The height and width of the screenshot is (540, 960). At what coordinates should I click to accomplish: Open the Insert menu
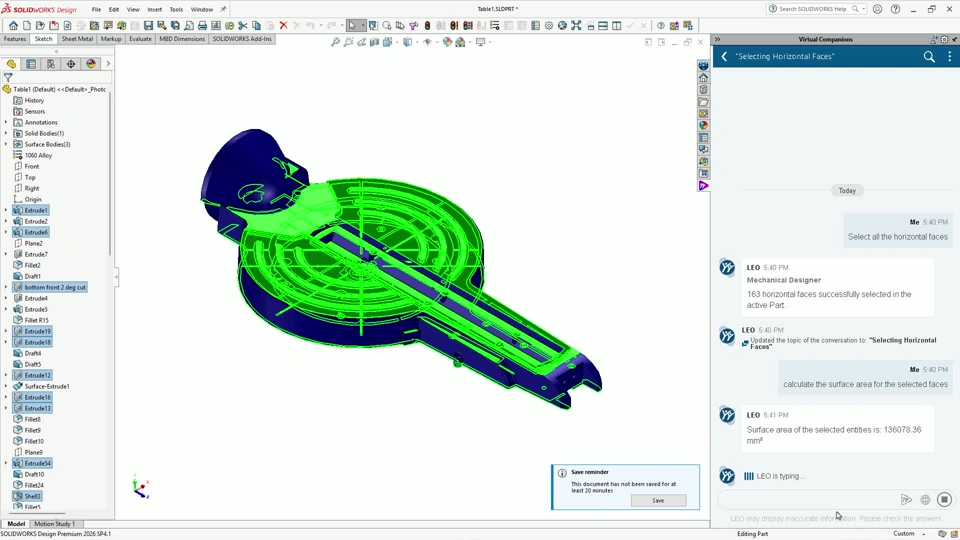154,10
